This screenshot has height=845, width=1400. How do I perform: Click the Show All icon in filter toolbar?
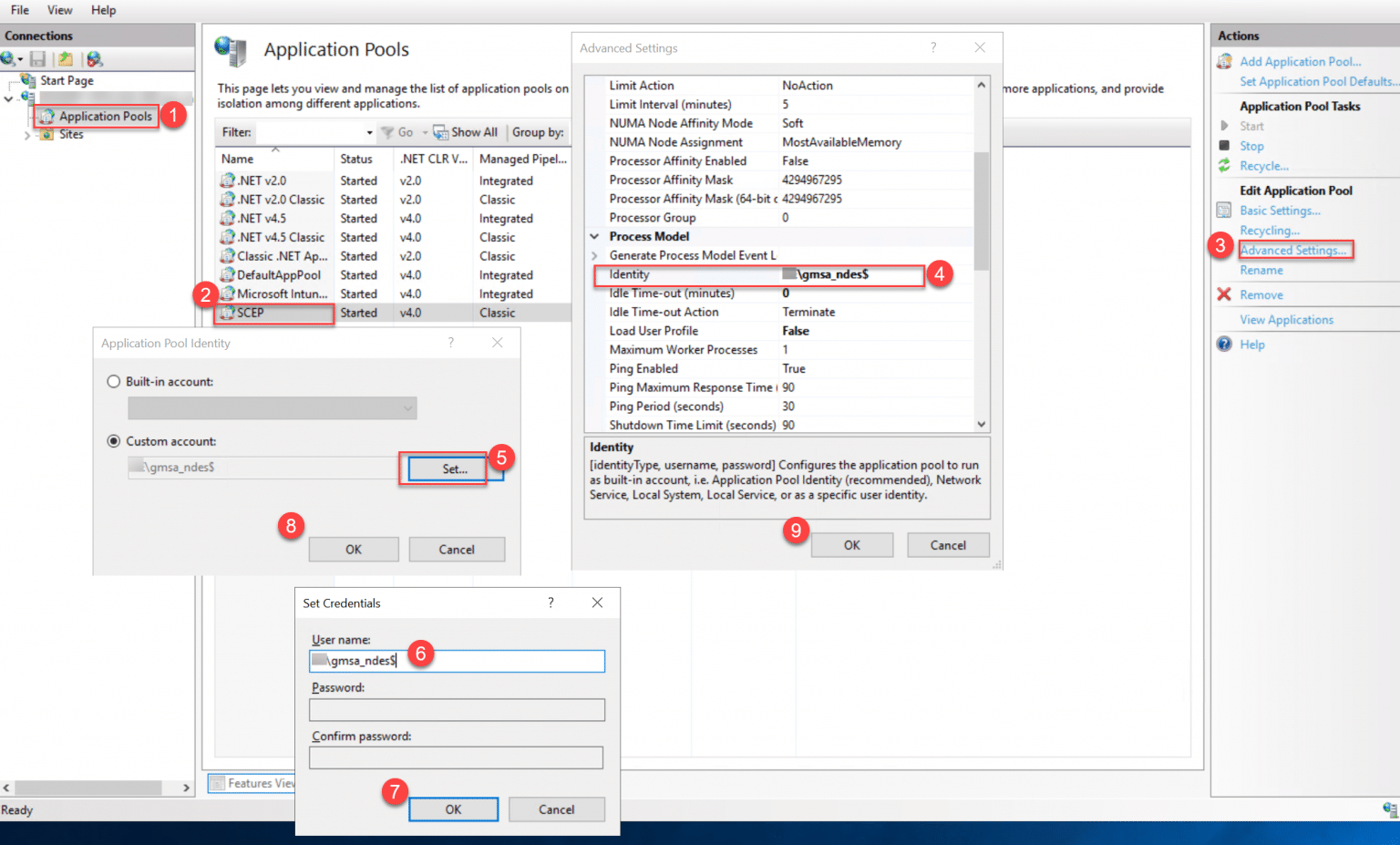click(440, 131)
